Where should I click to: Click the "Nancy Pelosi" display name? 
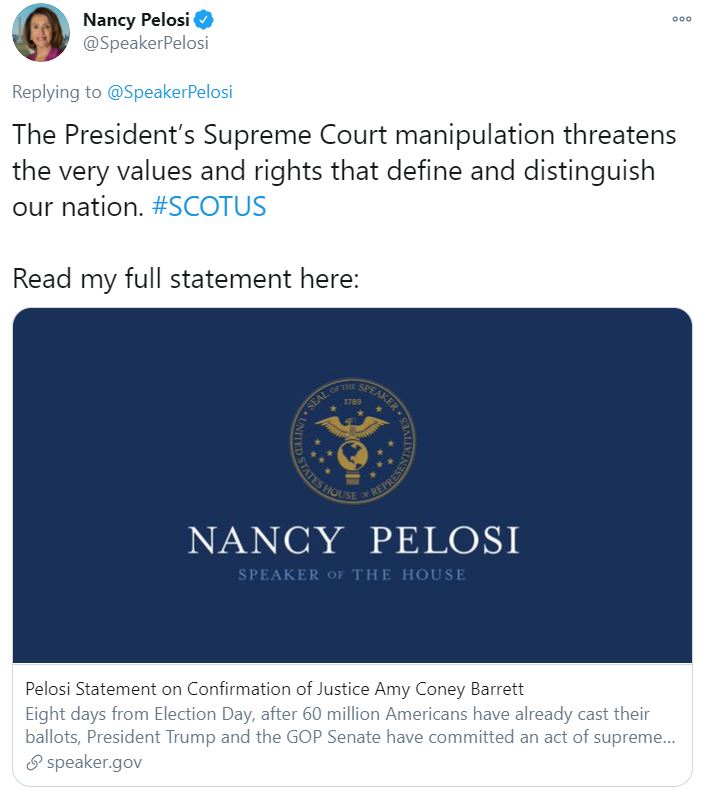coord(136,20)
